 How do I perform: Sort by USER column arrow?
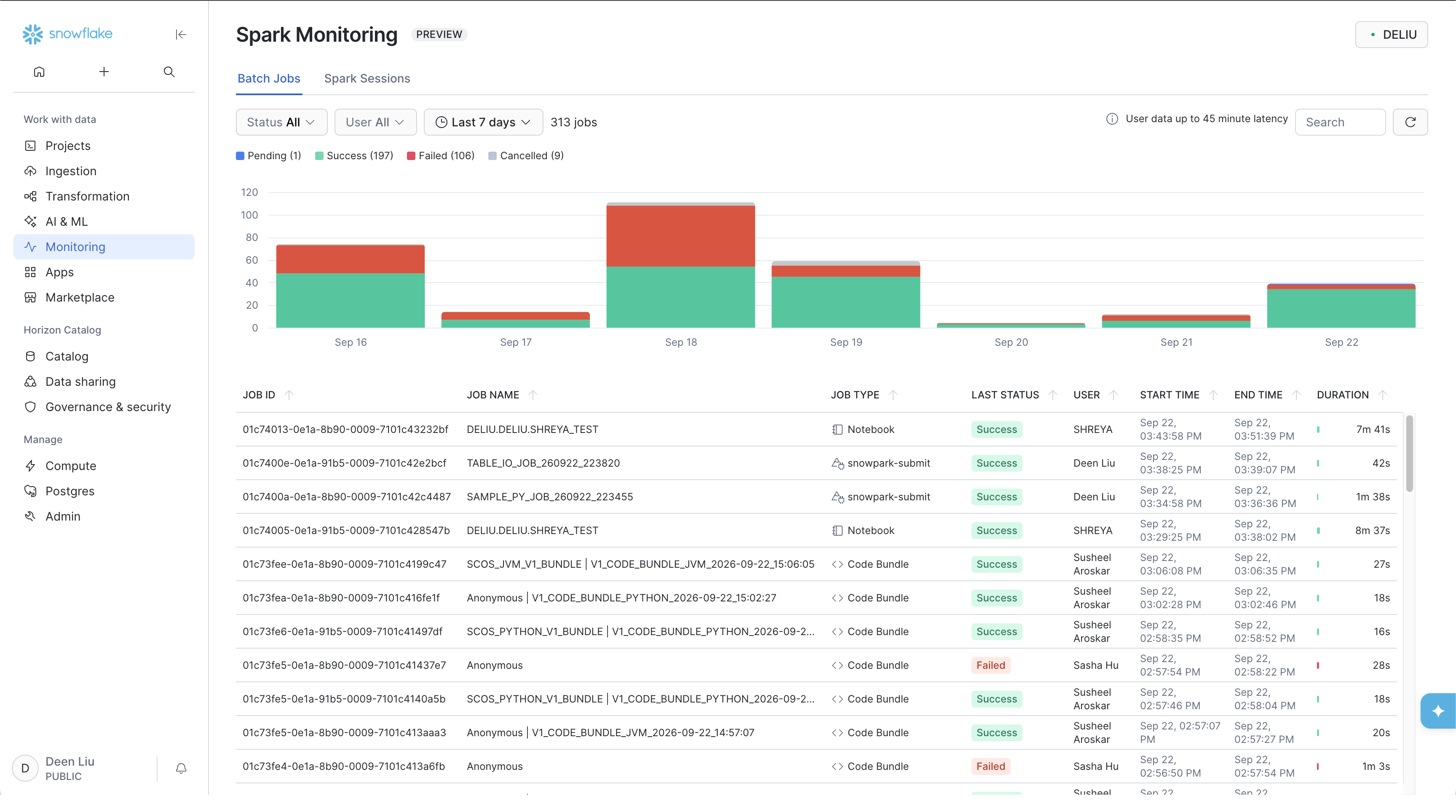1113,395
